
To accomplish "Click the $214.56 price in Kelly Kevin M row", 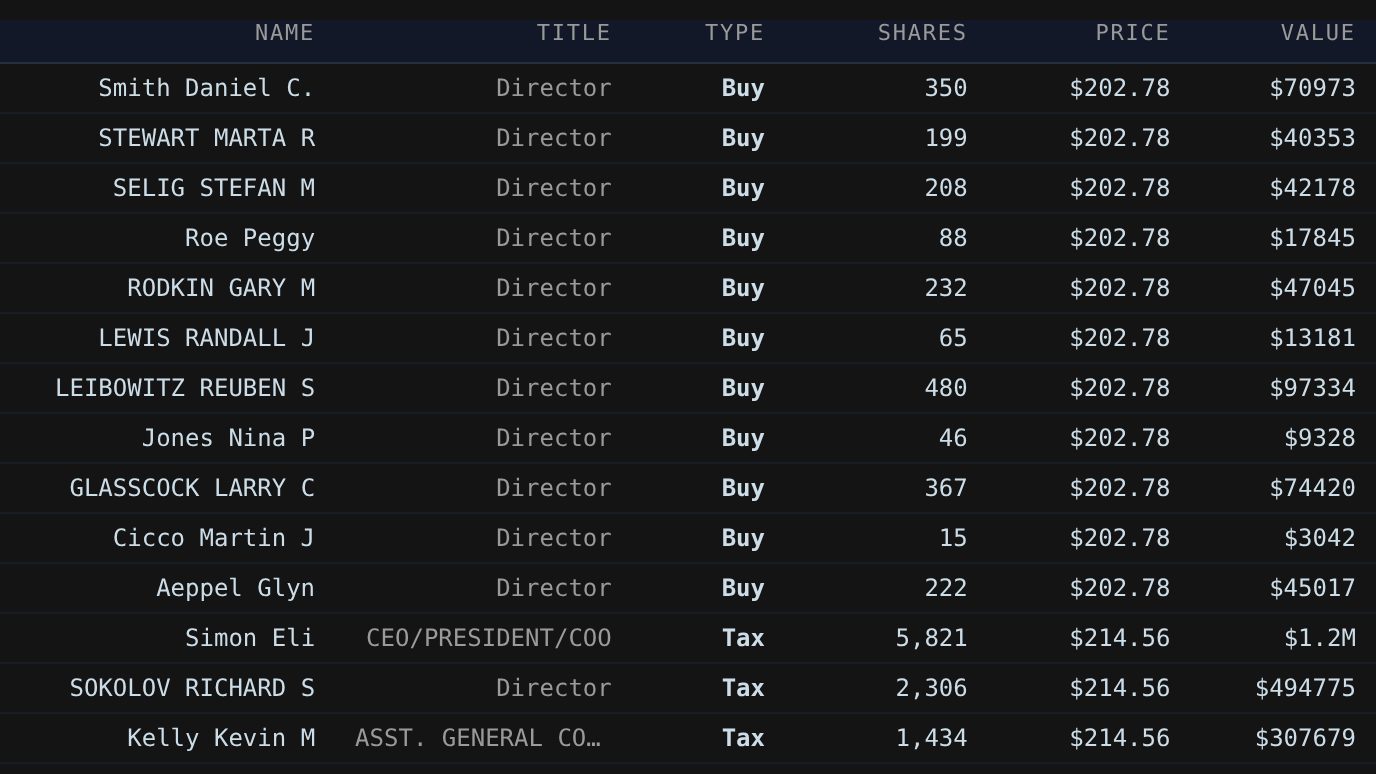I will pos(1119,738).
